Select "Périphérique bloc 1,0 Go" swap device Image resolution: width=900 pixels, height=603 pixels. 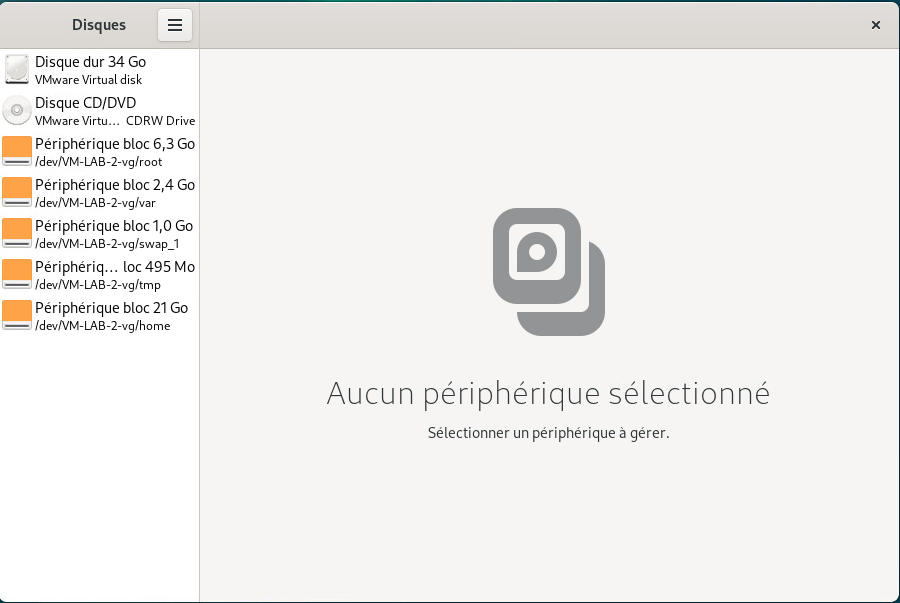[x=113, y=226]
